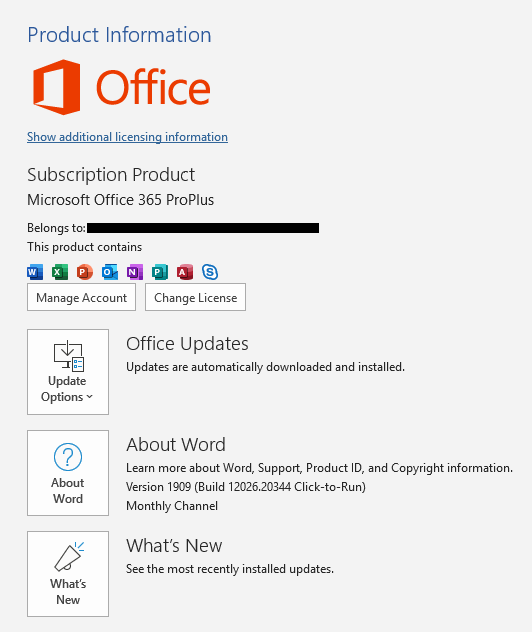Click the PowerPoint app icon

pos(85,272)
